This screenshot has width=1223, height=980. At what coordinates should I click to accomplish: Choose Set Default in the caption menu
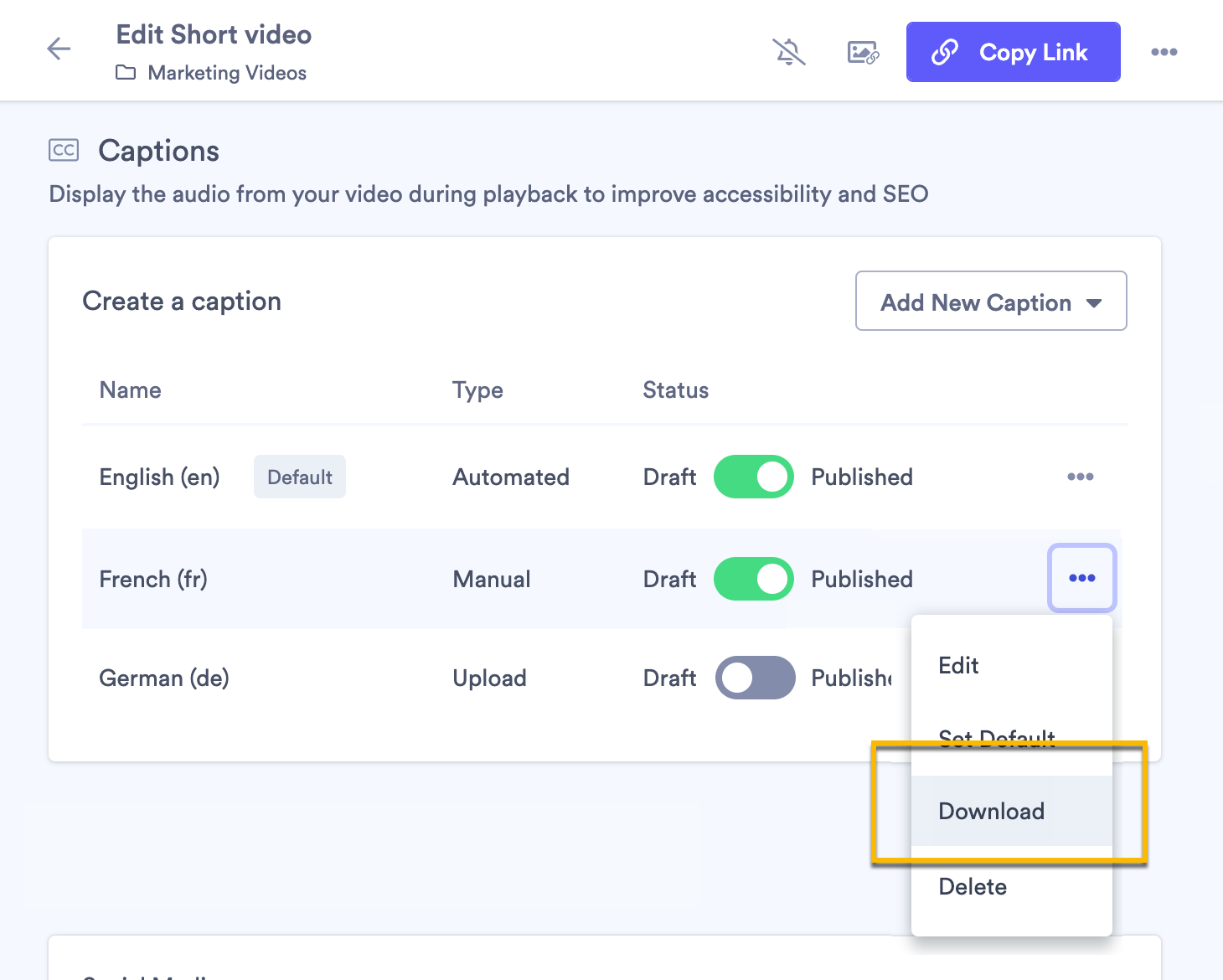tap(997, 736)
